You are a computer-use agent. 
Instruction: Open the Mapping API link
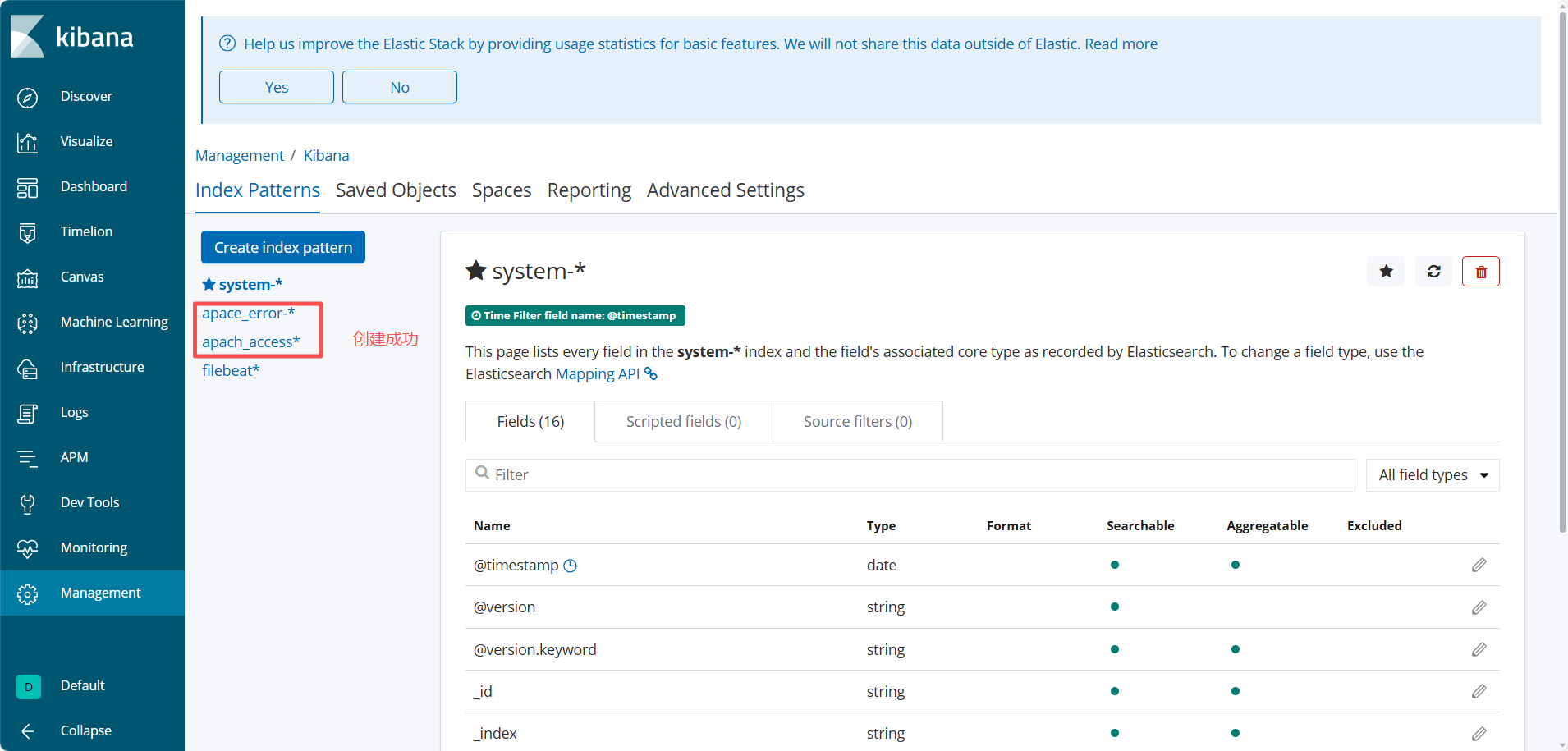pos(598,374)
